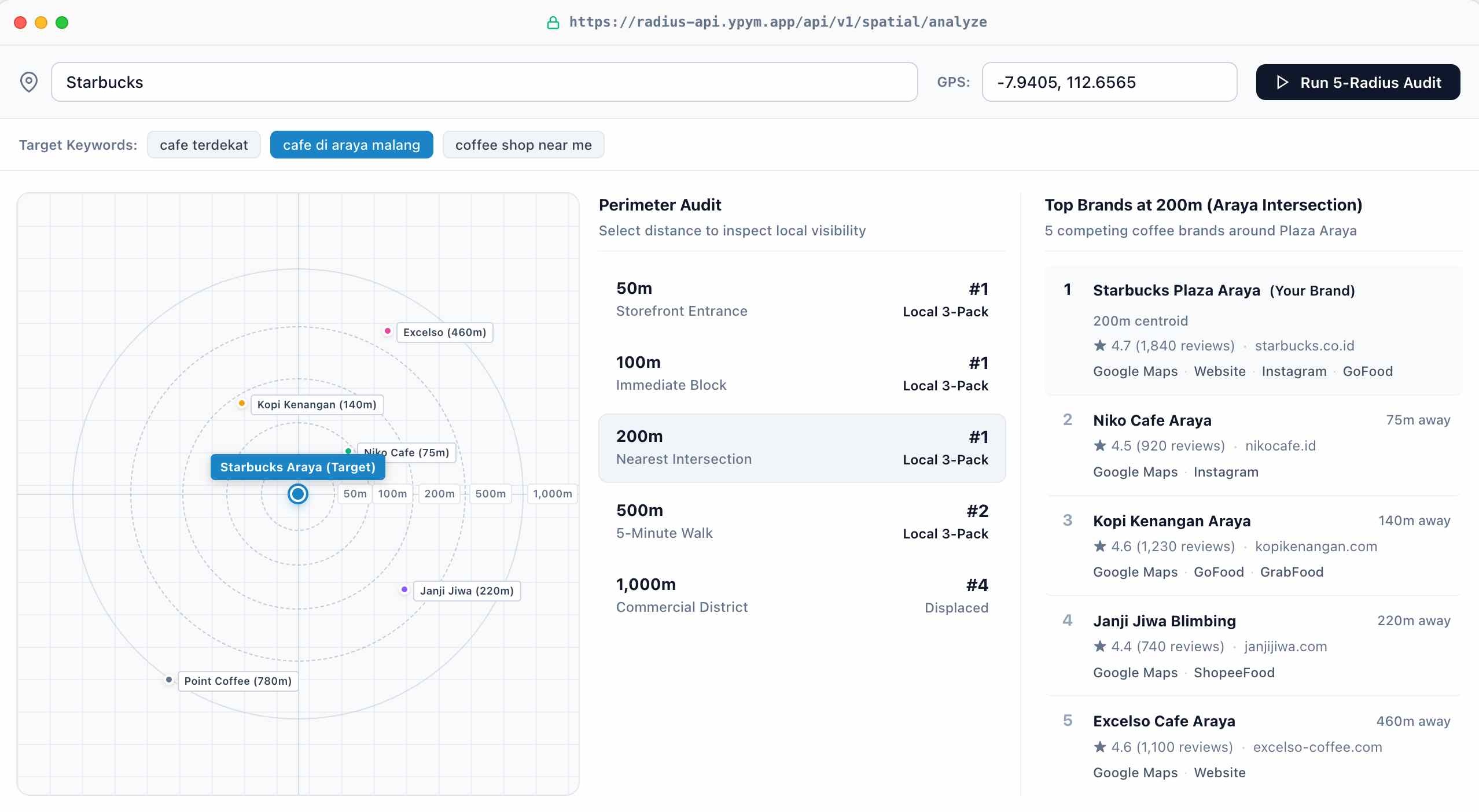Click GoFood tag under Starbucks Plaza Araya
Viewport: 1479px width, 812px height.
(1367, 371)
